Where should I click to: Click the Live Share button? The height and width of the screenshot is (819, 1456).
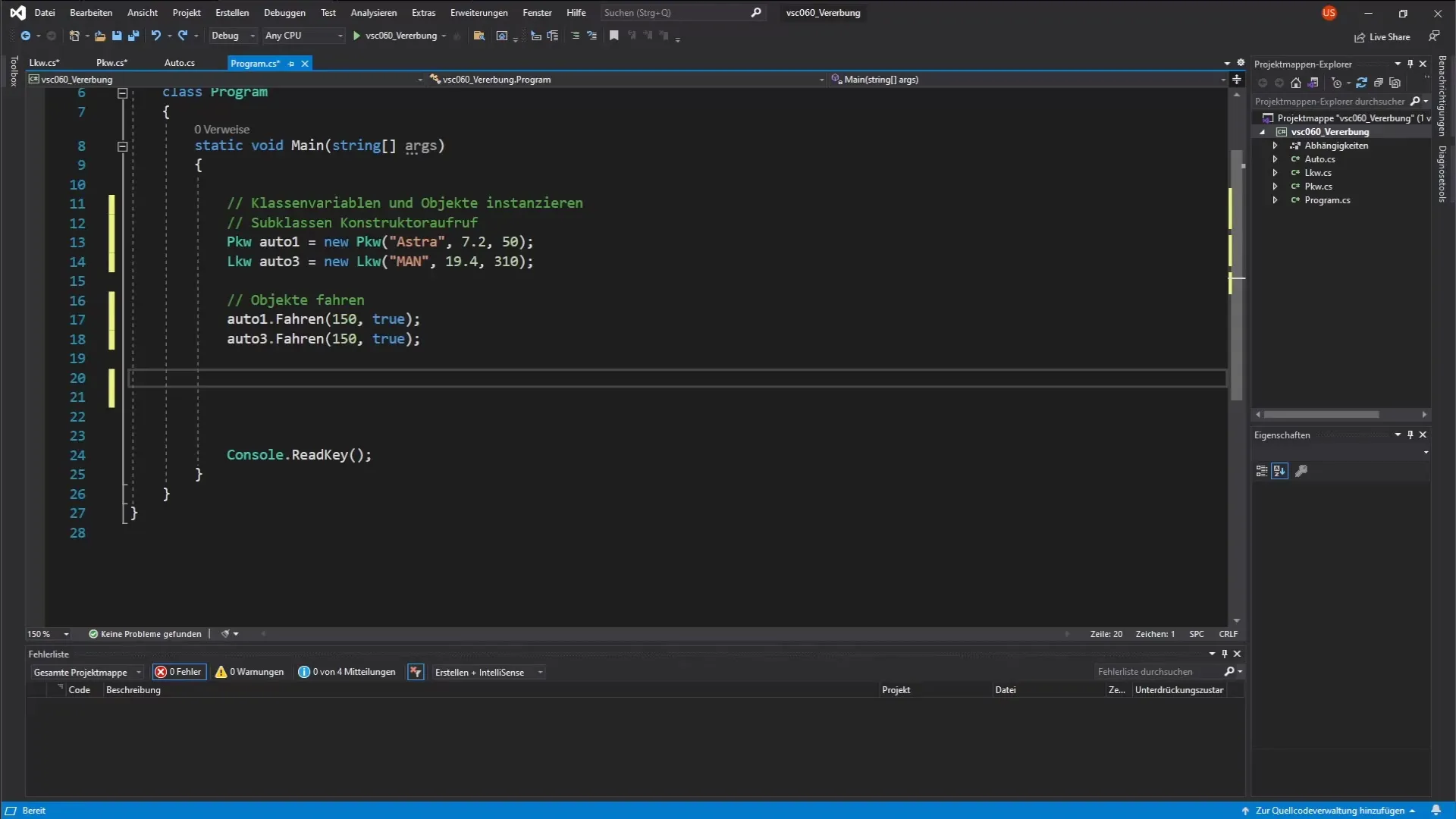click(x=1382, y=36)
